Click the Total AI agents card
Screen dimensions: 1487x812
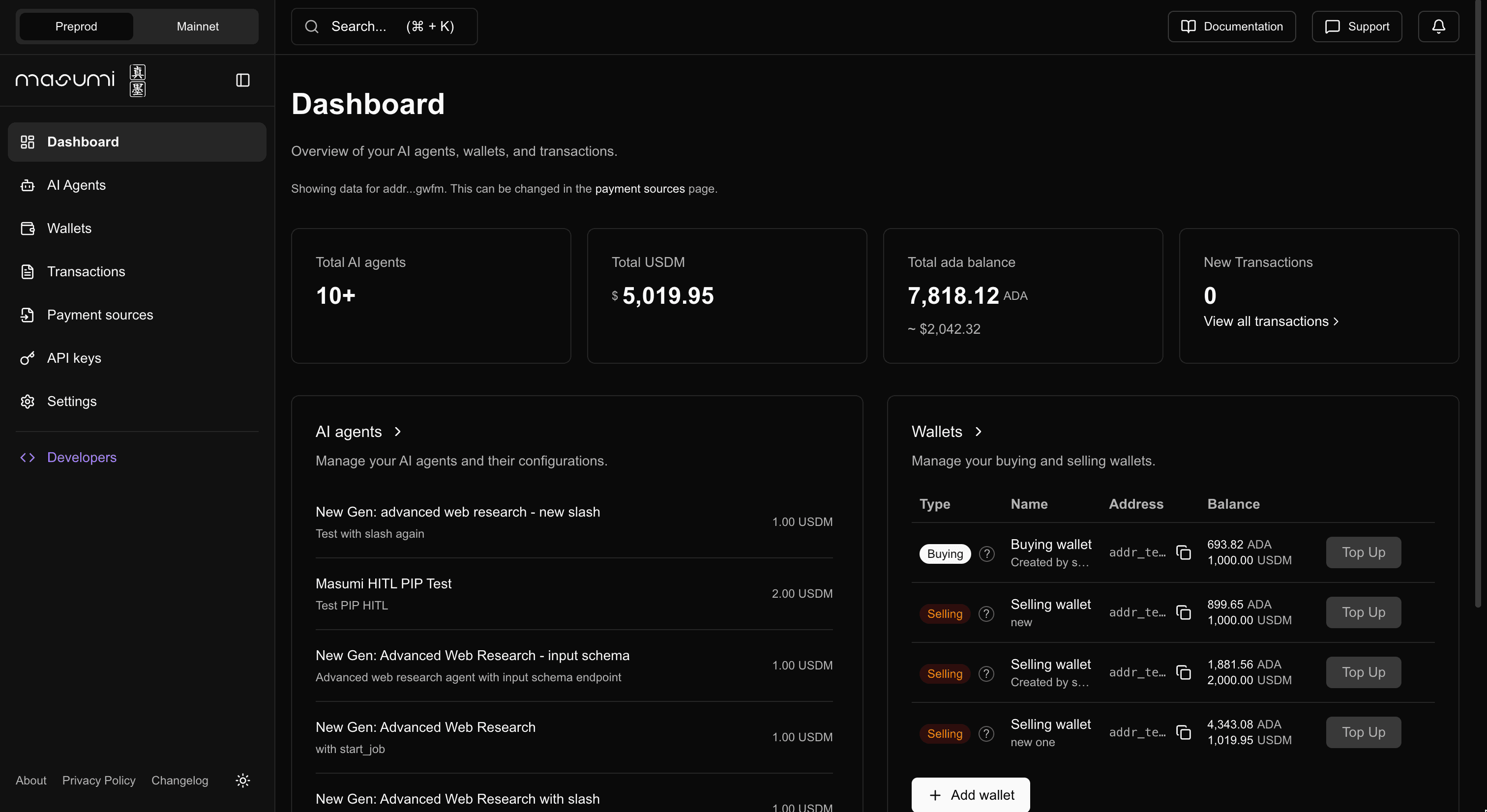(431, 296)
